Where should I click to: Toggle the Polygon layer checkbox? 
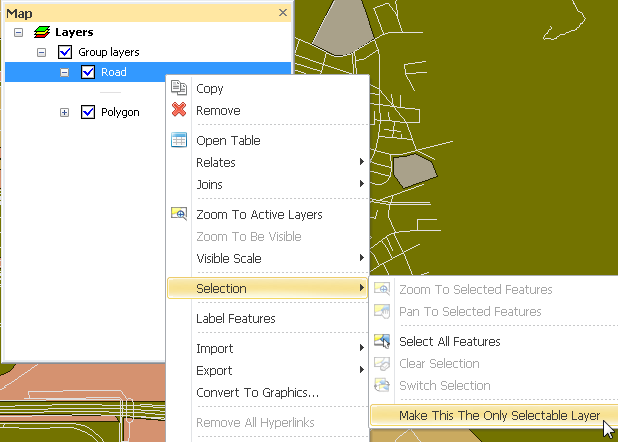tap(88, 112)
